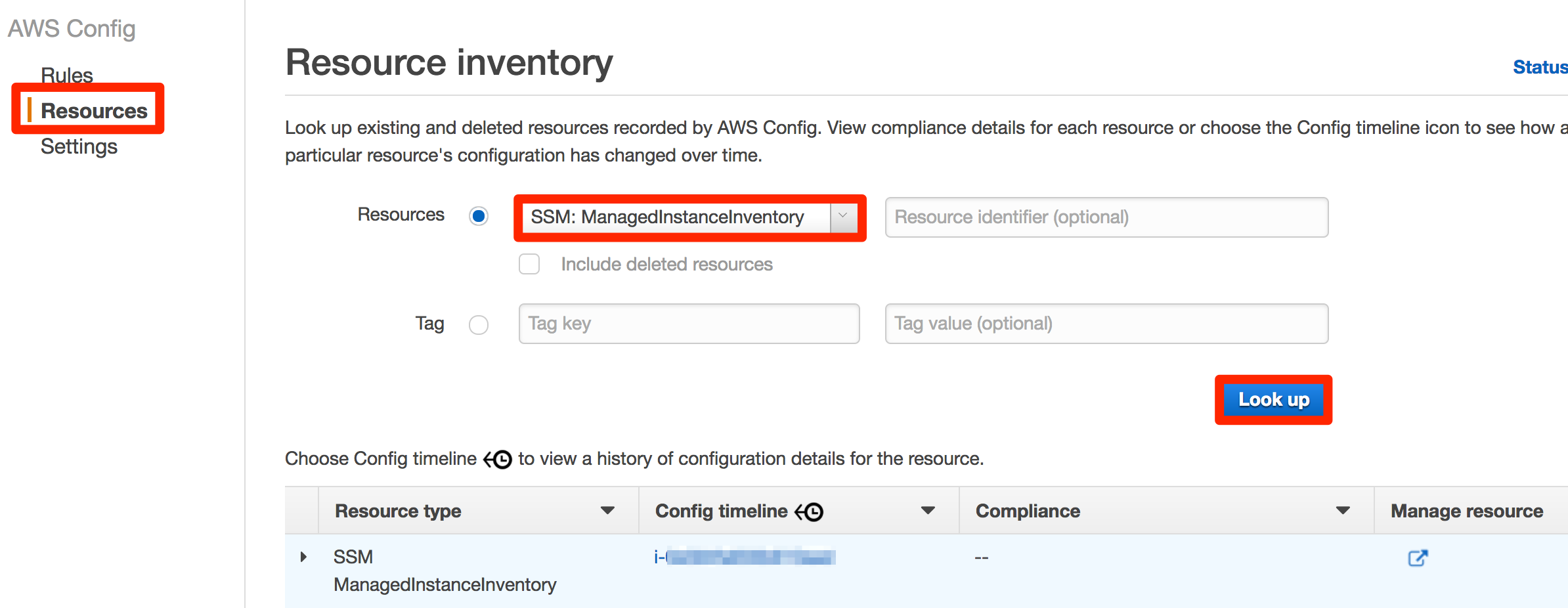The height and width of the screenshot is (608, 1568).
Task: Open the Resource type column sort dropdown arrow
Action: (608, 510)
